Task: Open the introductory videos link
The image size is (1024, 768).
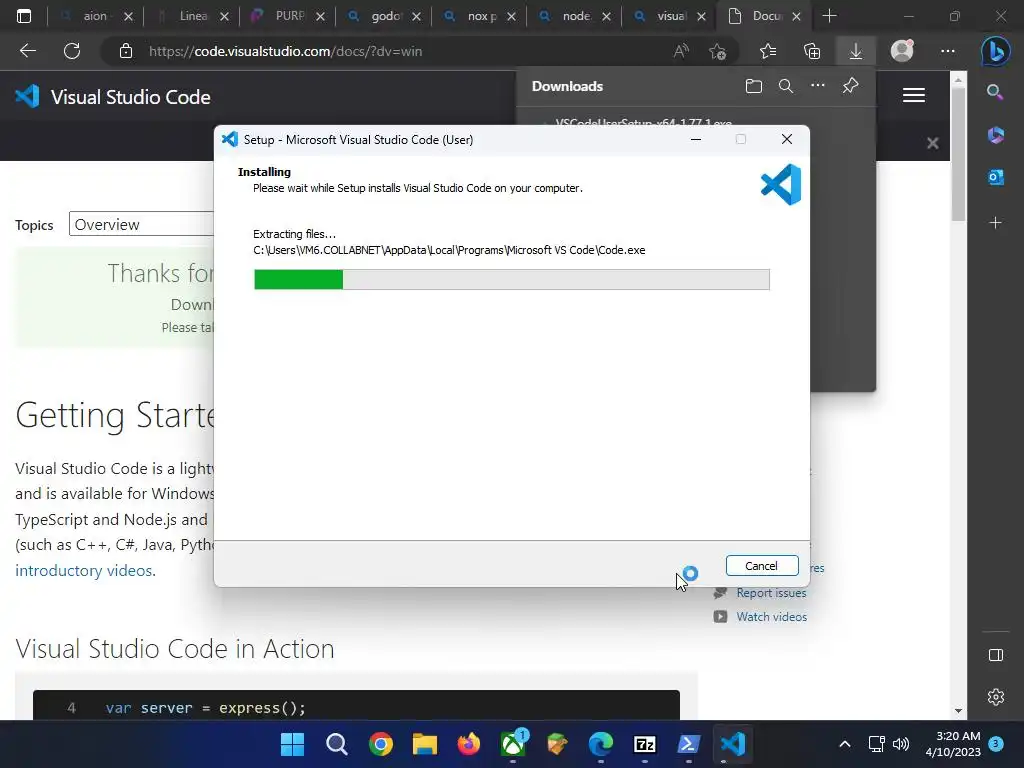Action: pos(85,570)
